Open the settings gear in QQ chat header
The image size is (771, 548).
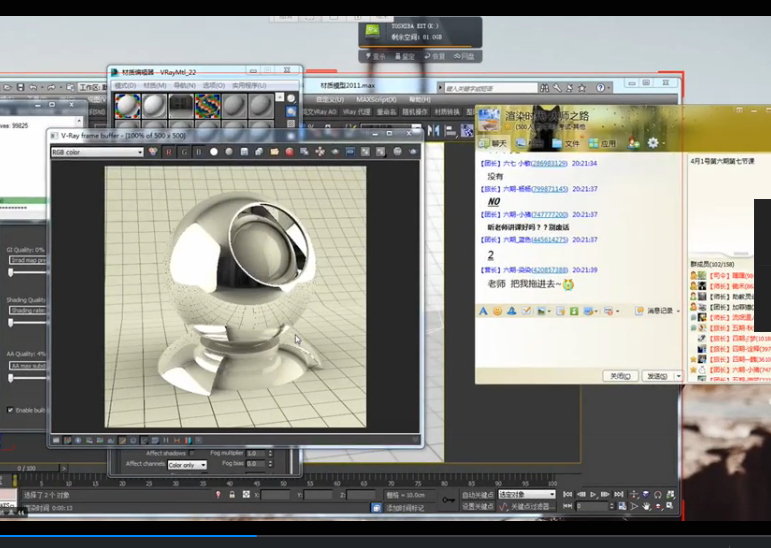653,143
